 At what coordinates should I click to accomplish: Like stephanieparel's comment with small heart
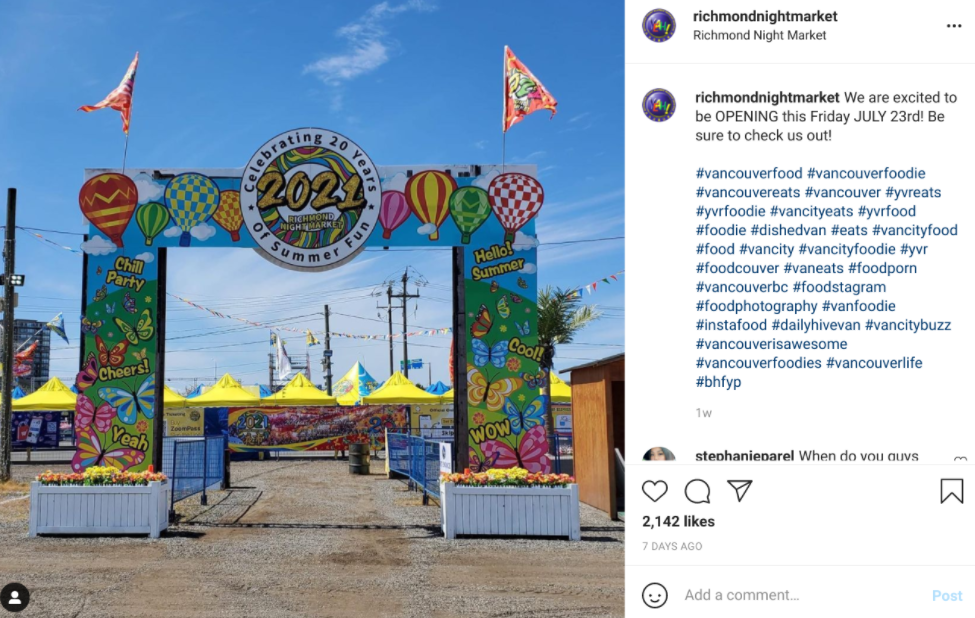pos(959,459)
